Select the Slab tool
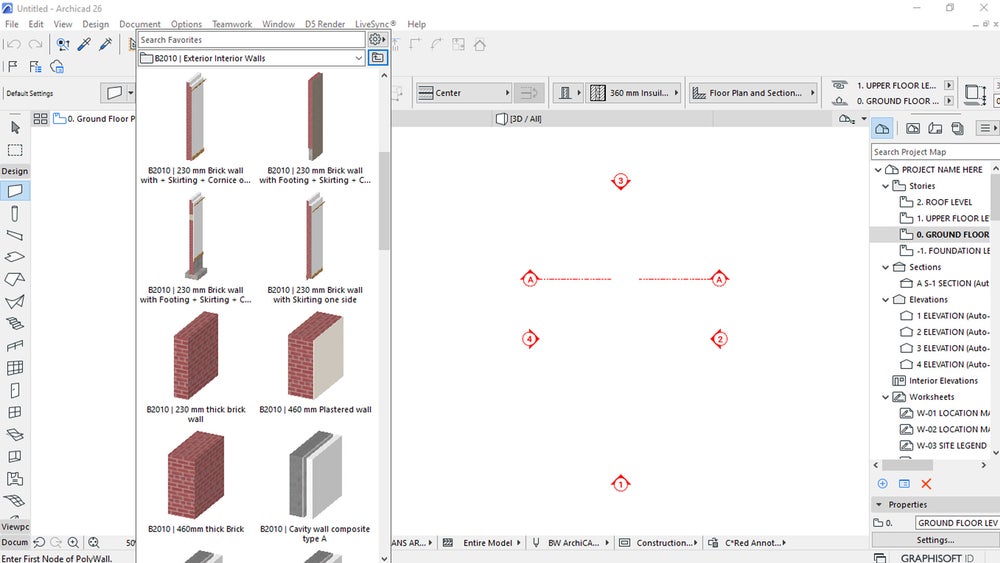1000x563 pixels. [15, 257]
